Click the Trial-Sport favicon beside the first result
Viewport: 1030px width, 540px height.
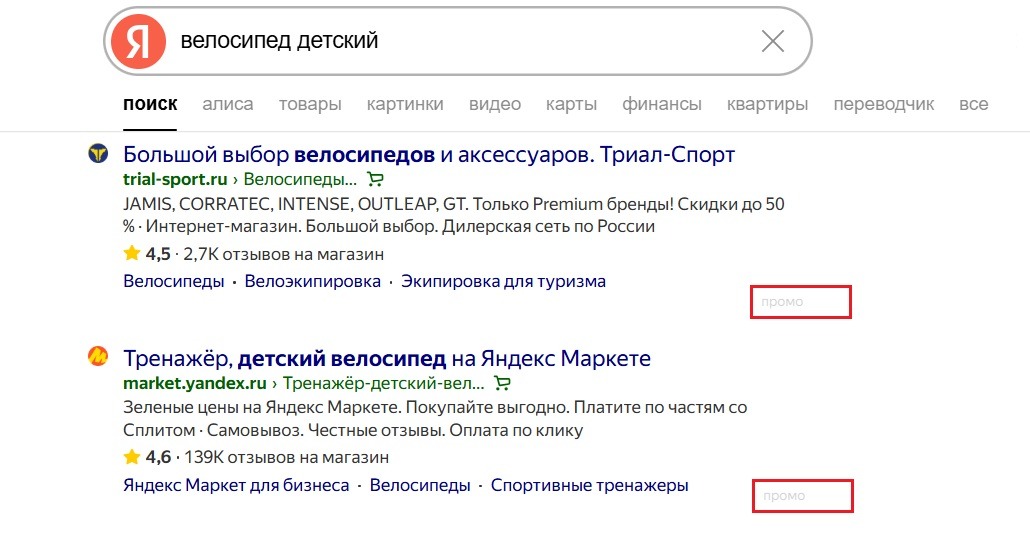[98, 154]
